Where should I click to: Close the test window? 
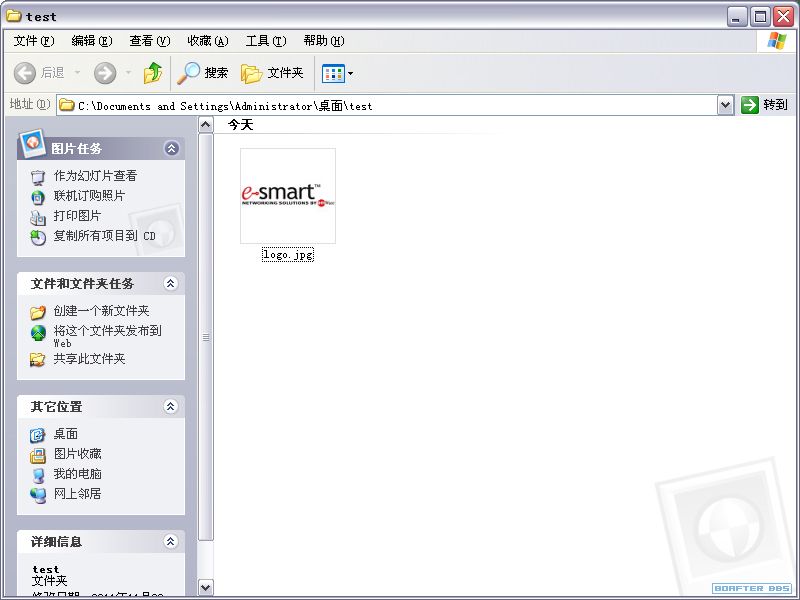pyautogui.click(x=783, y=17)
